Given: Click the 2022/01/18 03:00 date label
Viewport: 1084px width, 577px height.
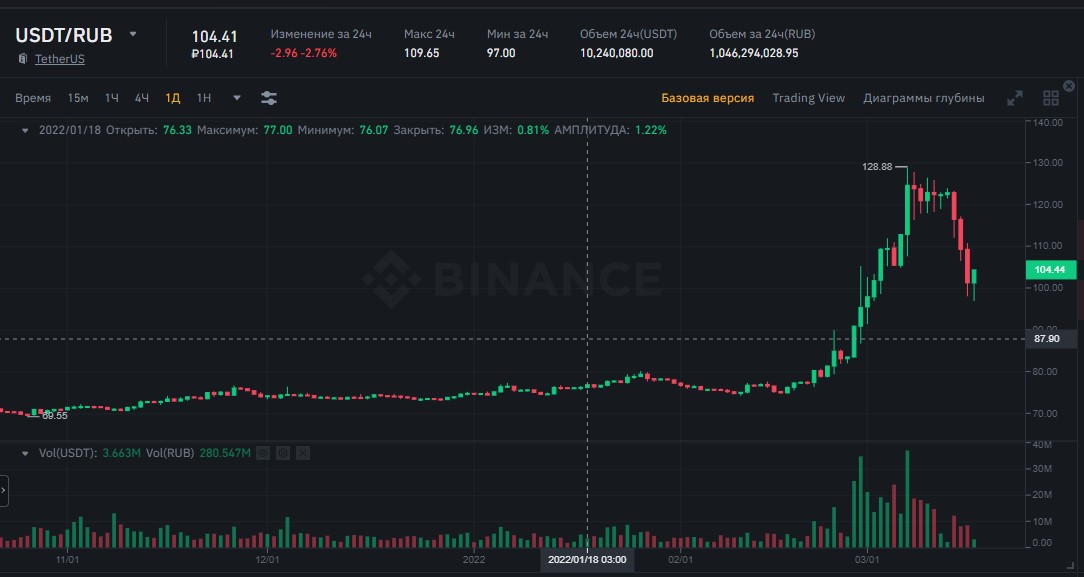Looking at the screenshot, I should coord(587,560).
